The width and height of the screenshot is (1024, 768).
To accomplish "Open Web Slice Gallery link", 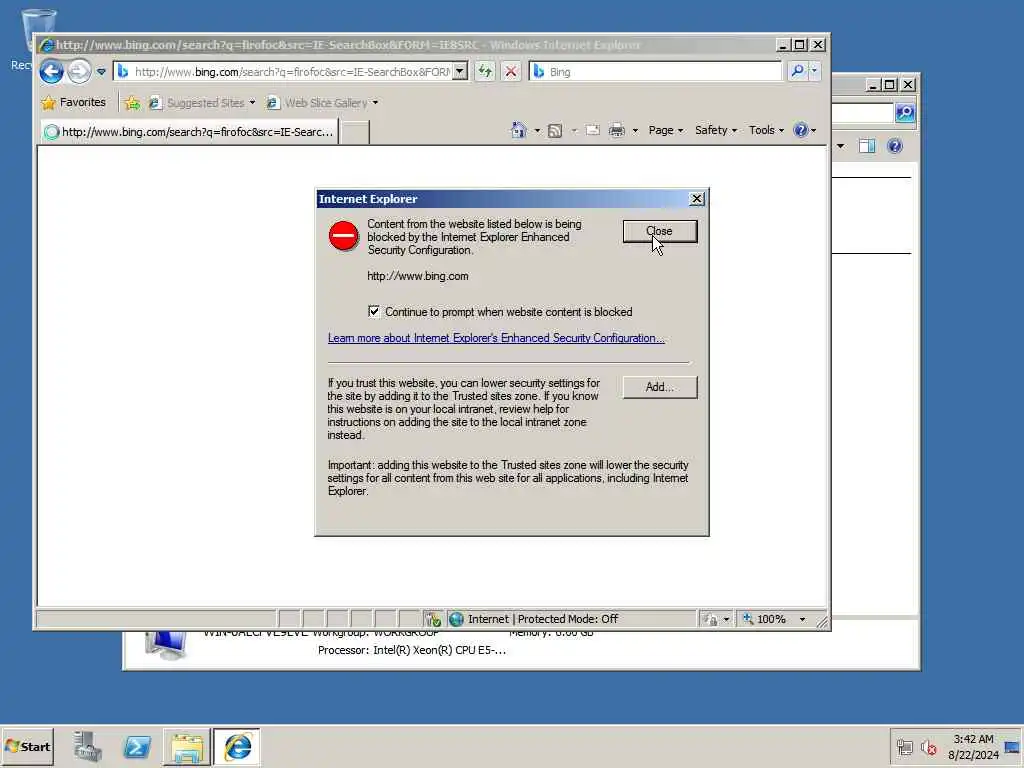I will (317, 103).
